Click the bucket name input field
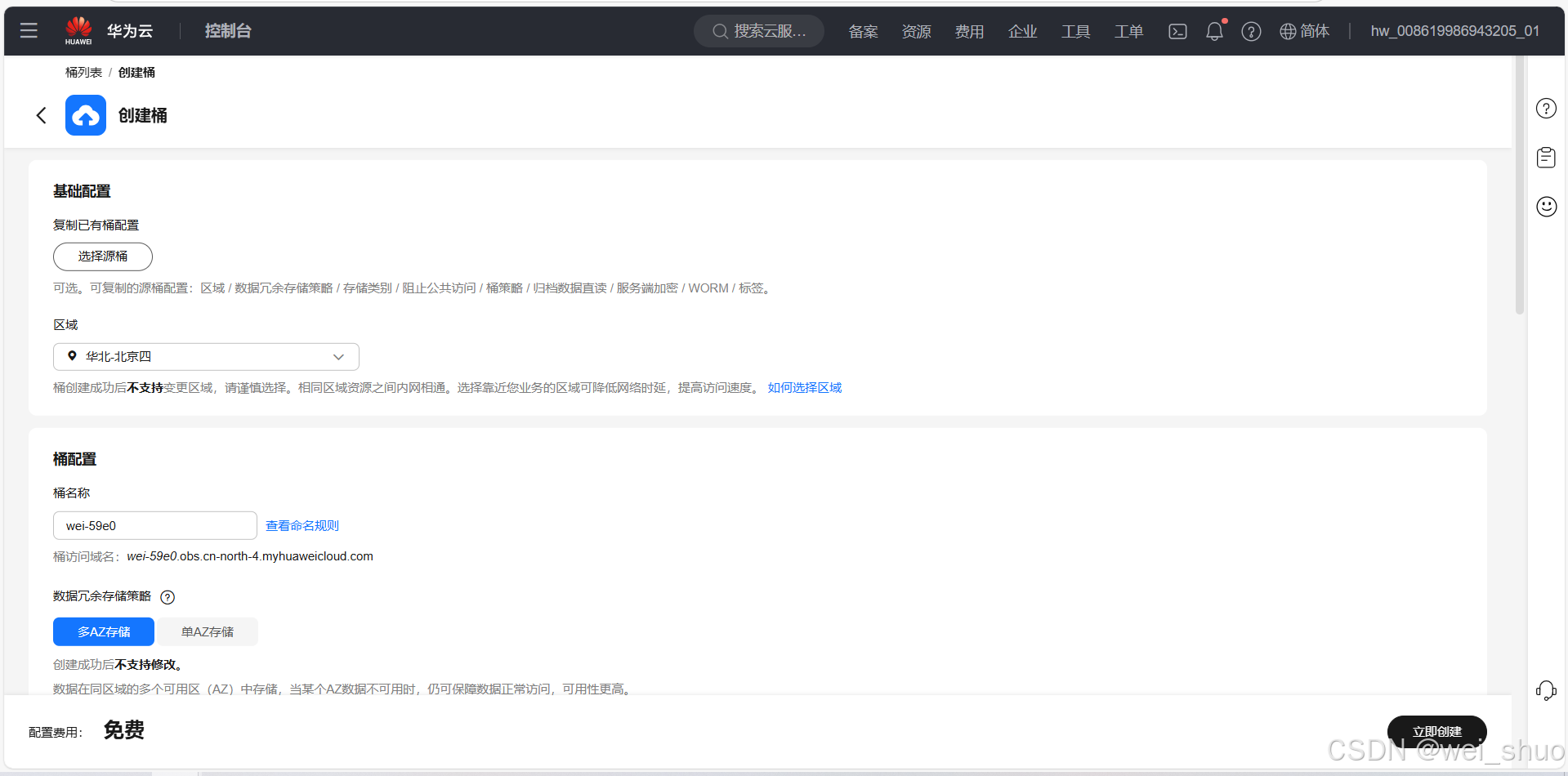Viewport: 1568px width, 776px height. pyautogui.click(x=155, y=525)
